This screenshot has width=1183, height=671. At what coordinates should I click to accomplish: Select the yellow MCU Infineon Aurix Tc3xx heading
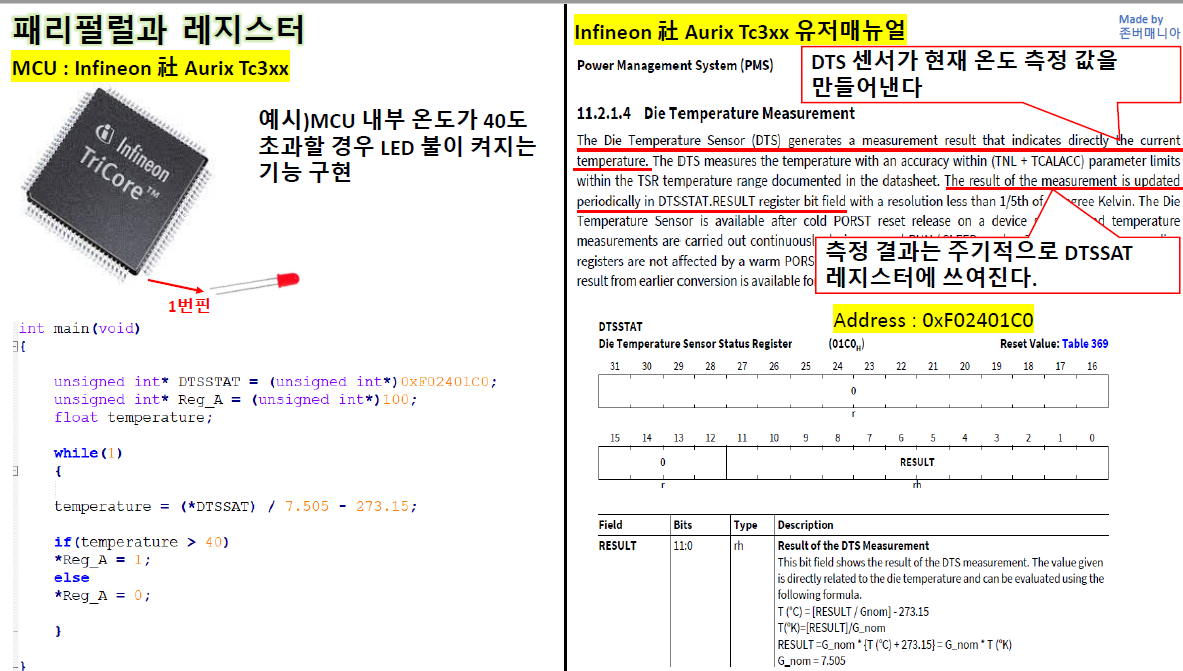pos(151,68)
